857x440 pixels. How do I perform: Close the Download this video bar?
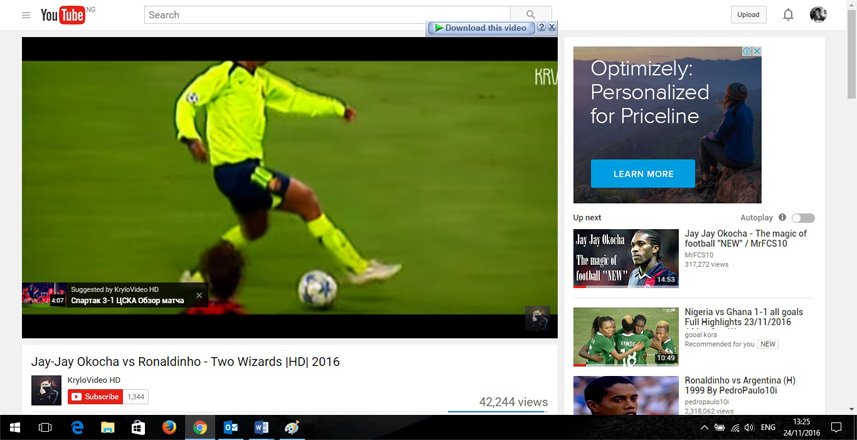pos(552,27)
